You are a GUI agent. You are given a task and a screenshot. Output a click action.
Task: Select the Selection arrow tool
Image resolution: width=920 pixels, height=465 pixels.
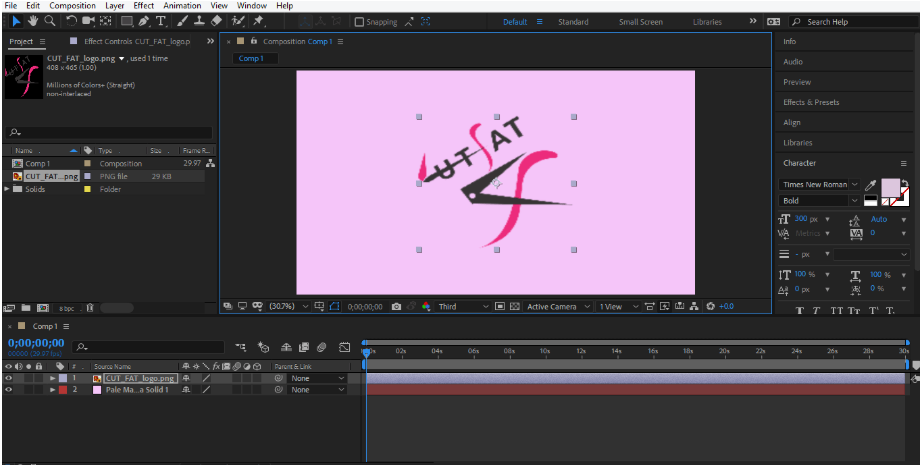tap(16, 21)
